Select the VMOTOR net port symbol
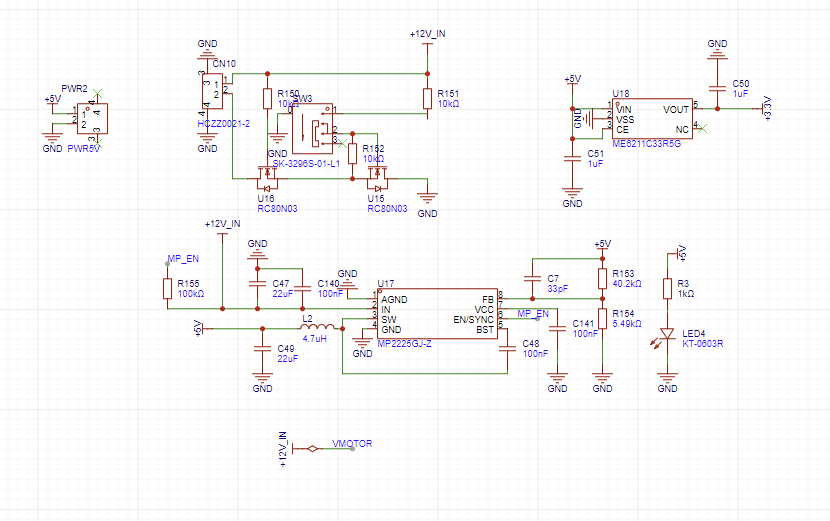The width and height of the screenshot is (830, 521). click(x=313, y=448)
